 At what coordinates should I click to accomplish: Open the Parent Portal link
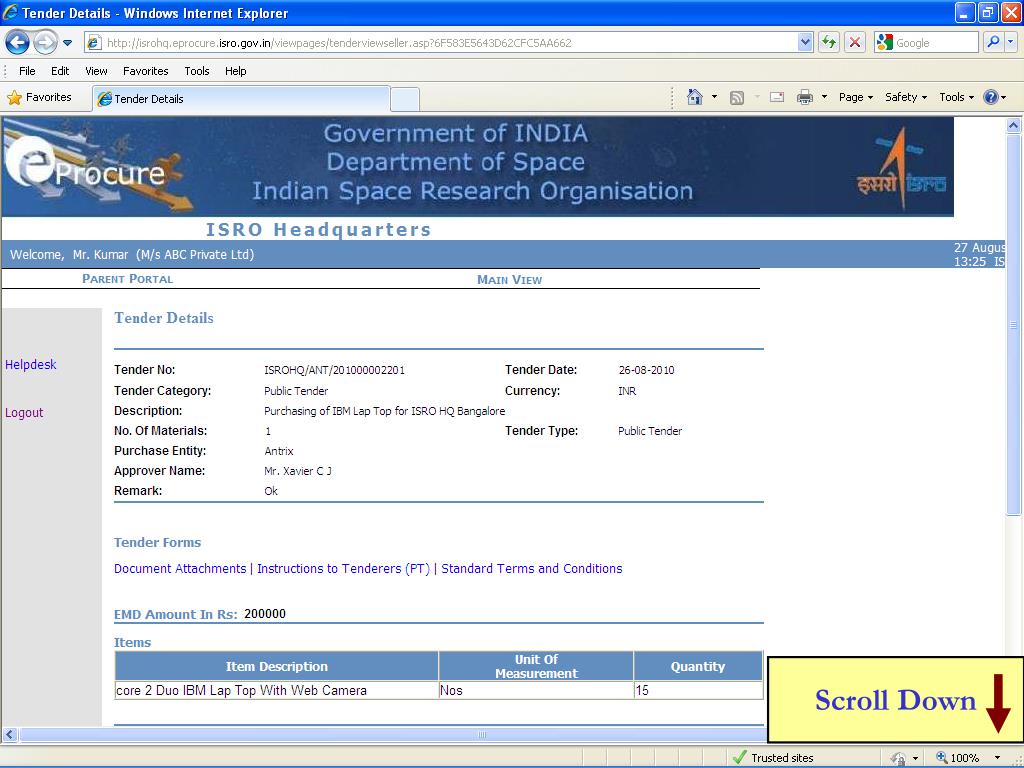click(127, 279)
